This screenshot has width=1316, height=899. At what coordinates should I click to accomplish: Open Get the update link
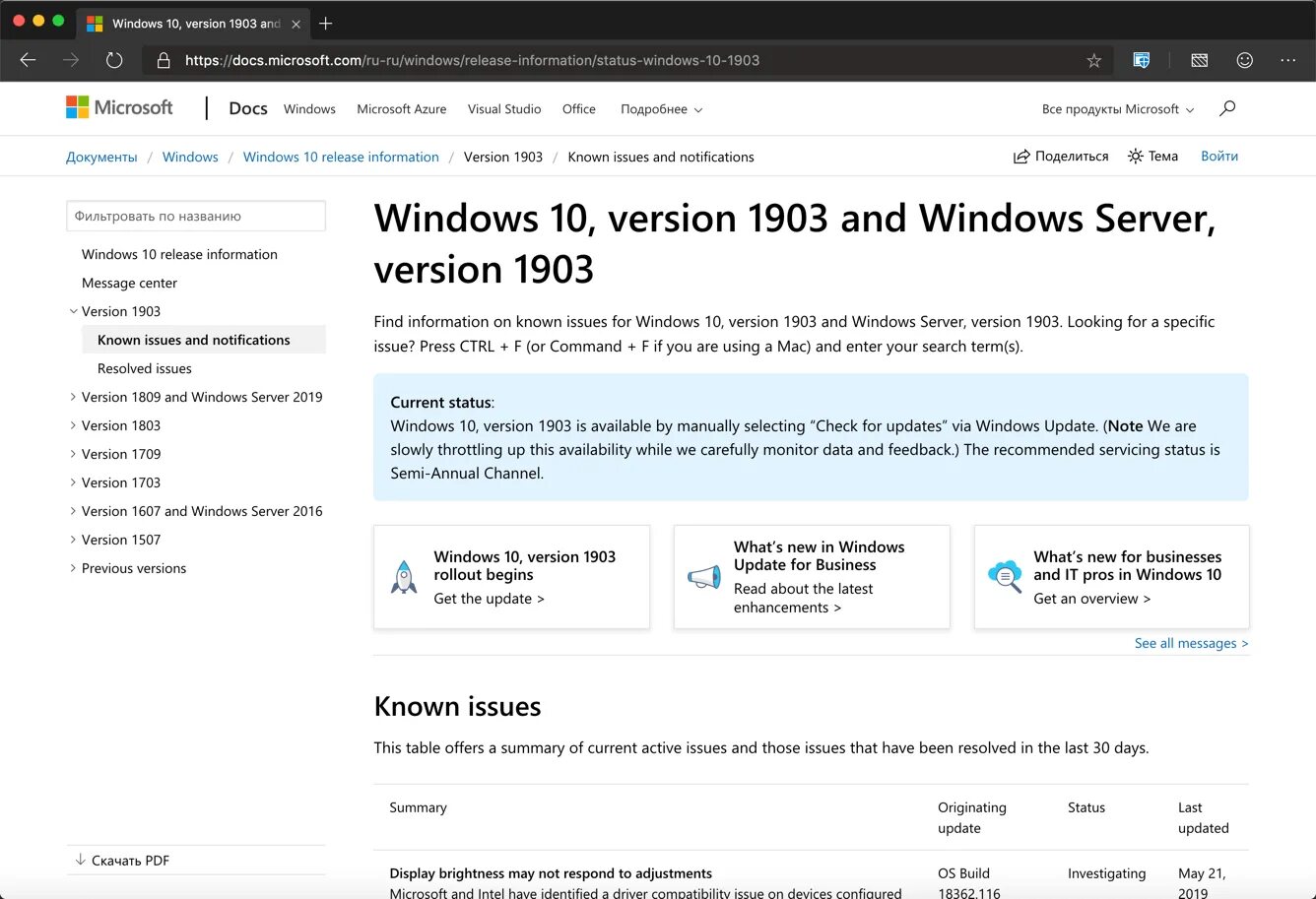pos(489,599)
